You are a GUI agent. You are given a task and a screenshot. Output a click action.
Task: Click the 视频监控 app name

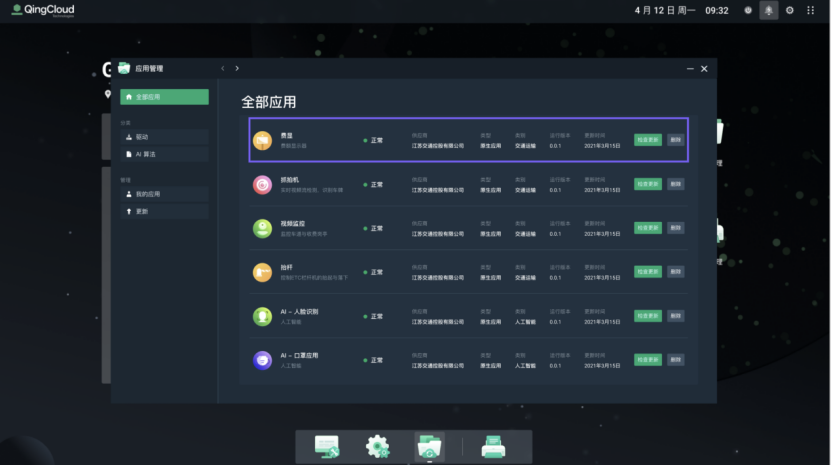(x=293, y=224)
